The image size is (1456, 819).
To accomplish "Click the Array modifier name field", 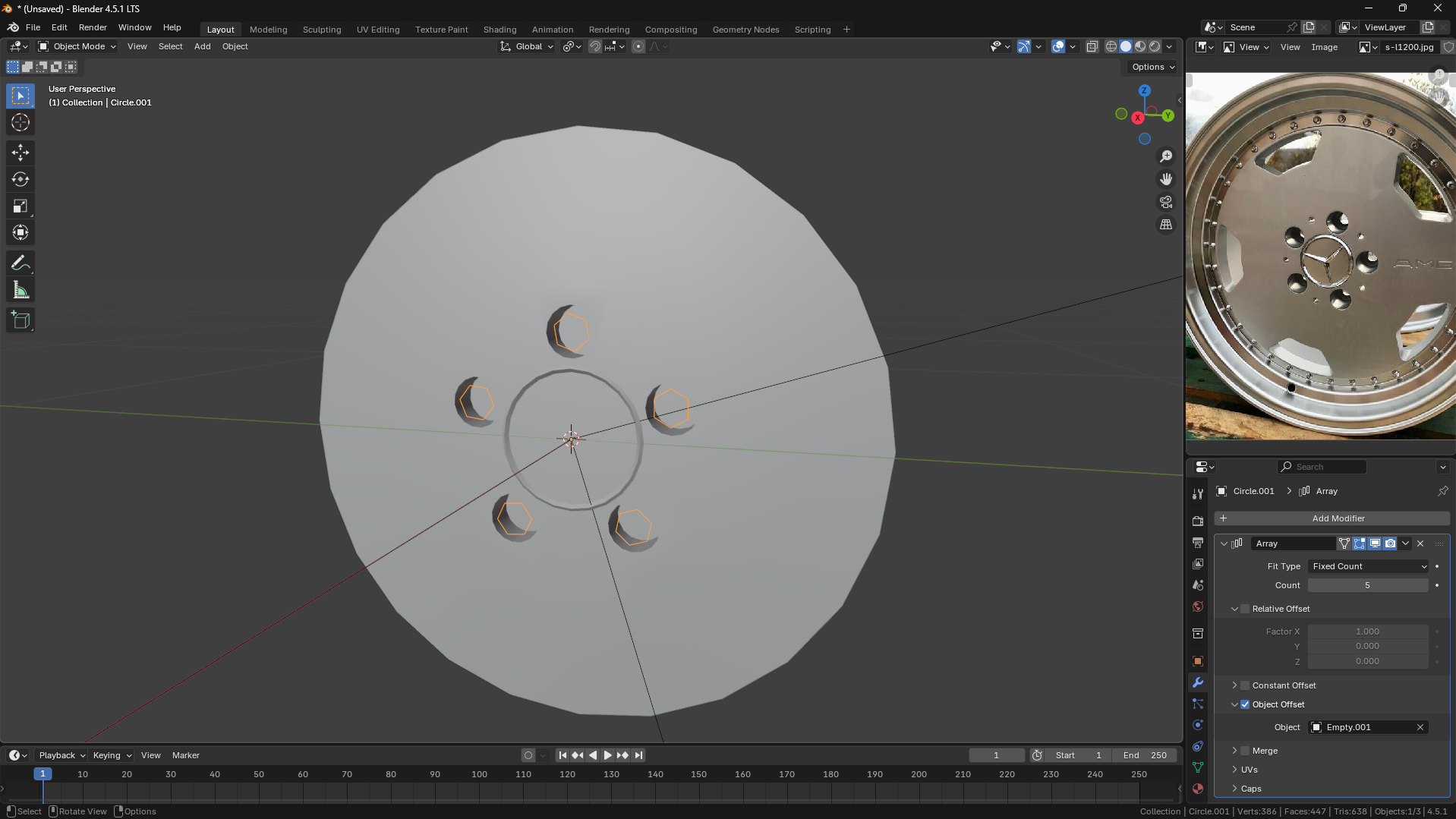I will [x=1292, y=543].
